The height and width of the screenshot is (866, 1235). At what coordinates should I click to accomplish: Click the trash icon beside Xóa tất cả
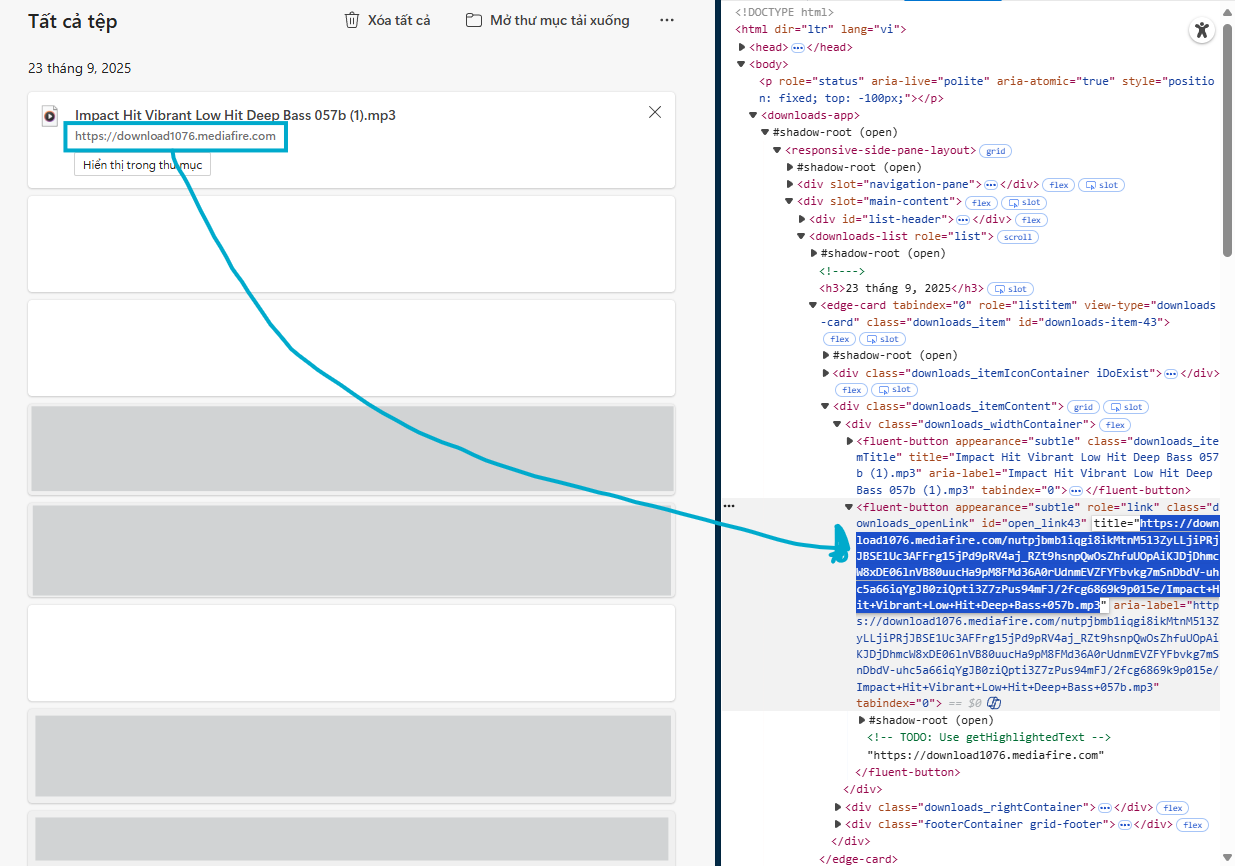pos(351,20)
